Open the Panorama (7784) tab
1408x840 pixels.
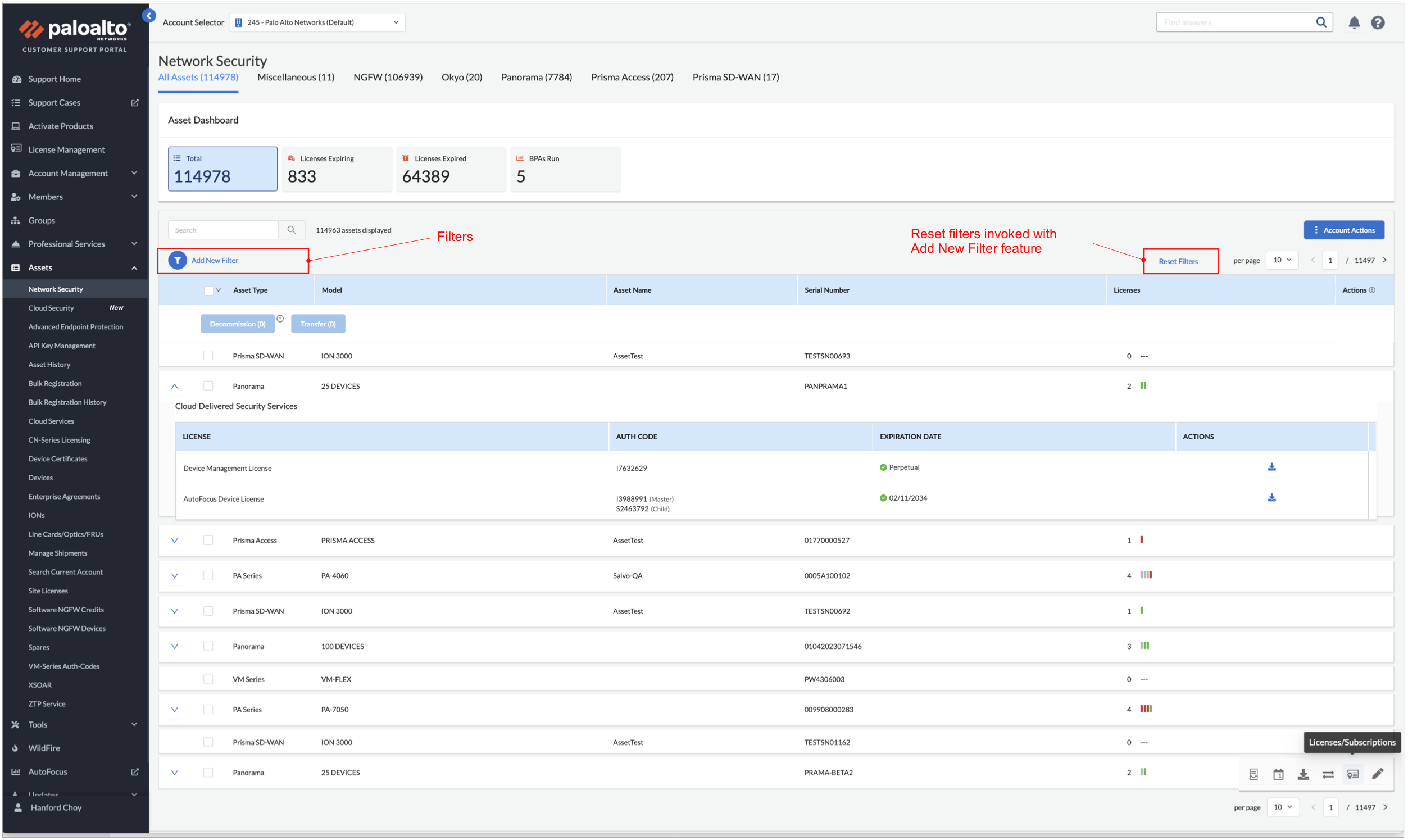pyautogui.click(x=536, y=77)
